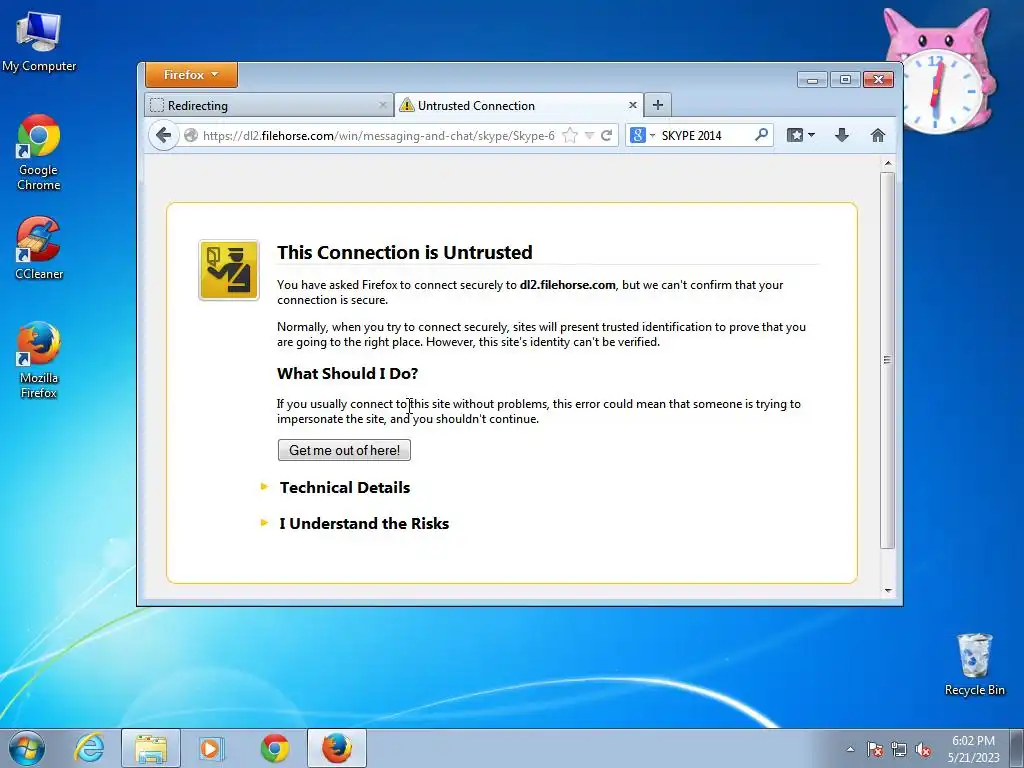Click the address bar URL field

tap(378, 136)
